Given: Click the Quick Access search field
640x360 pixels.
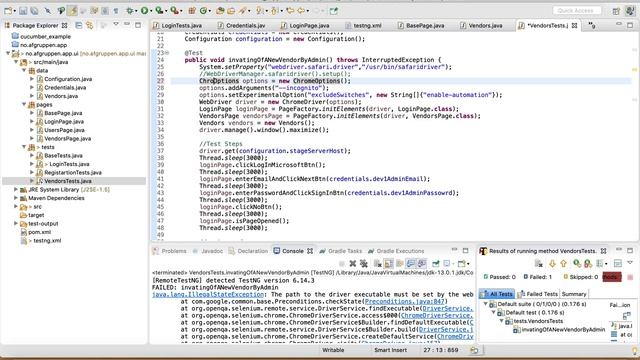Looking at the screenshot, I should [577, 10].
